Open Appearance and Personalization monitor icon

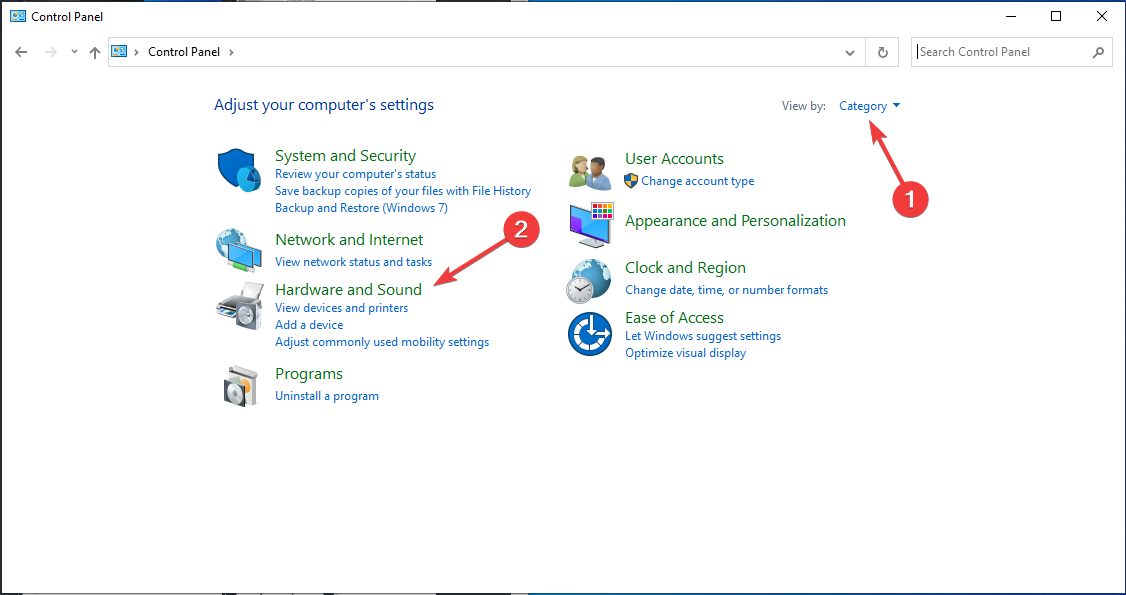click(591, 225)
